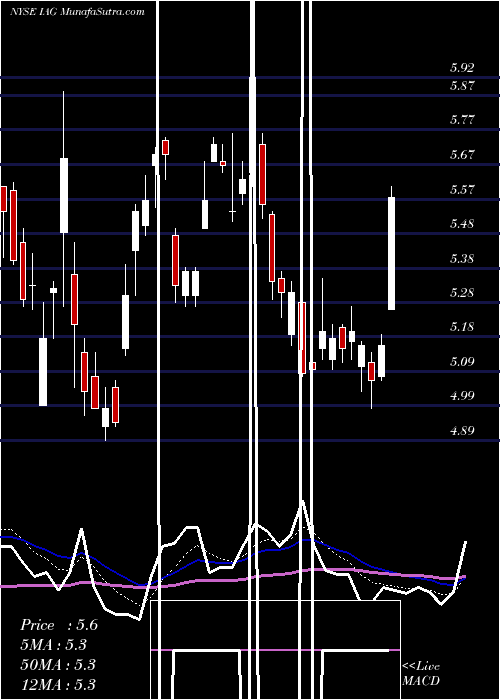Click the 5.18 price axis label
The width and height of the screenshot is (500, 700).
pyautogui.click(x=462, y=327)
